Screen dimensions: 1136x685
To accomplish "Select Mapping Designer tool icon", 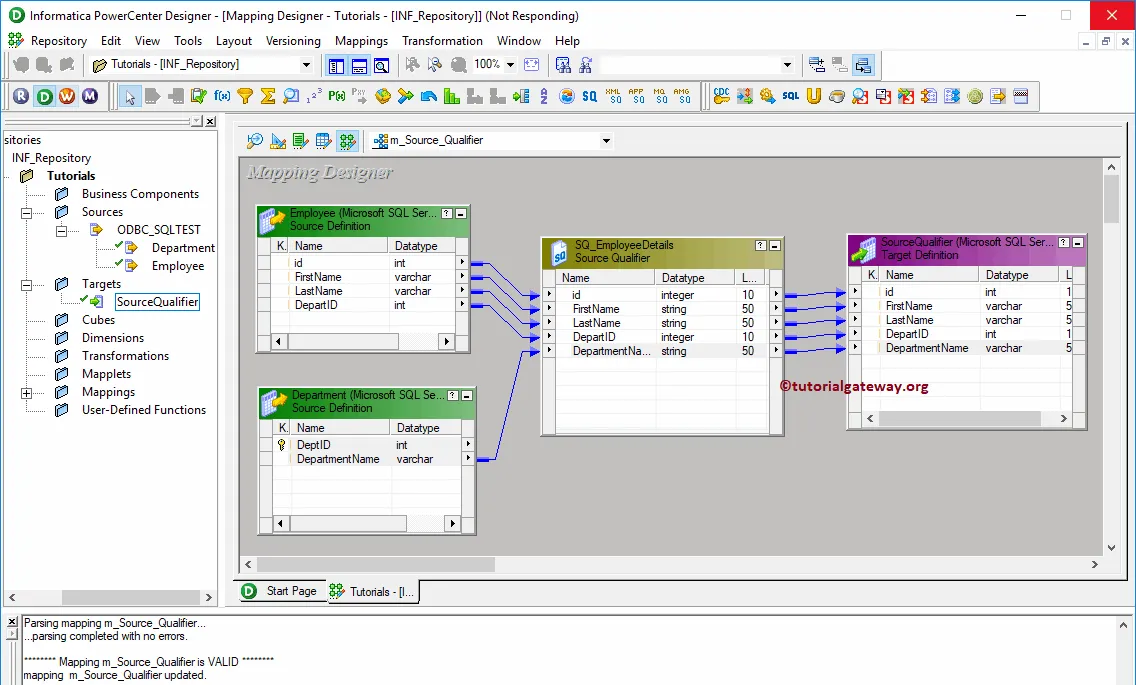I will tap(348, 141).
